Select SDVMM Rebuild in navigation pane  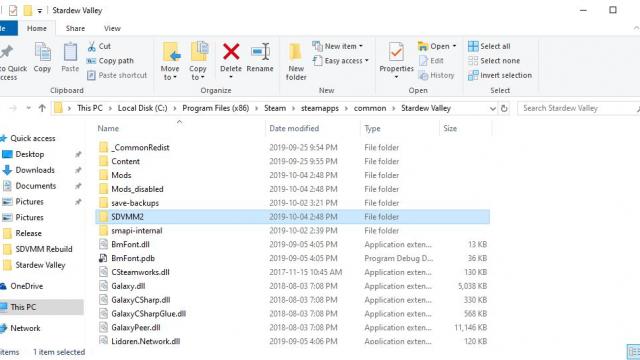(x=44, y=249)
